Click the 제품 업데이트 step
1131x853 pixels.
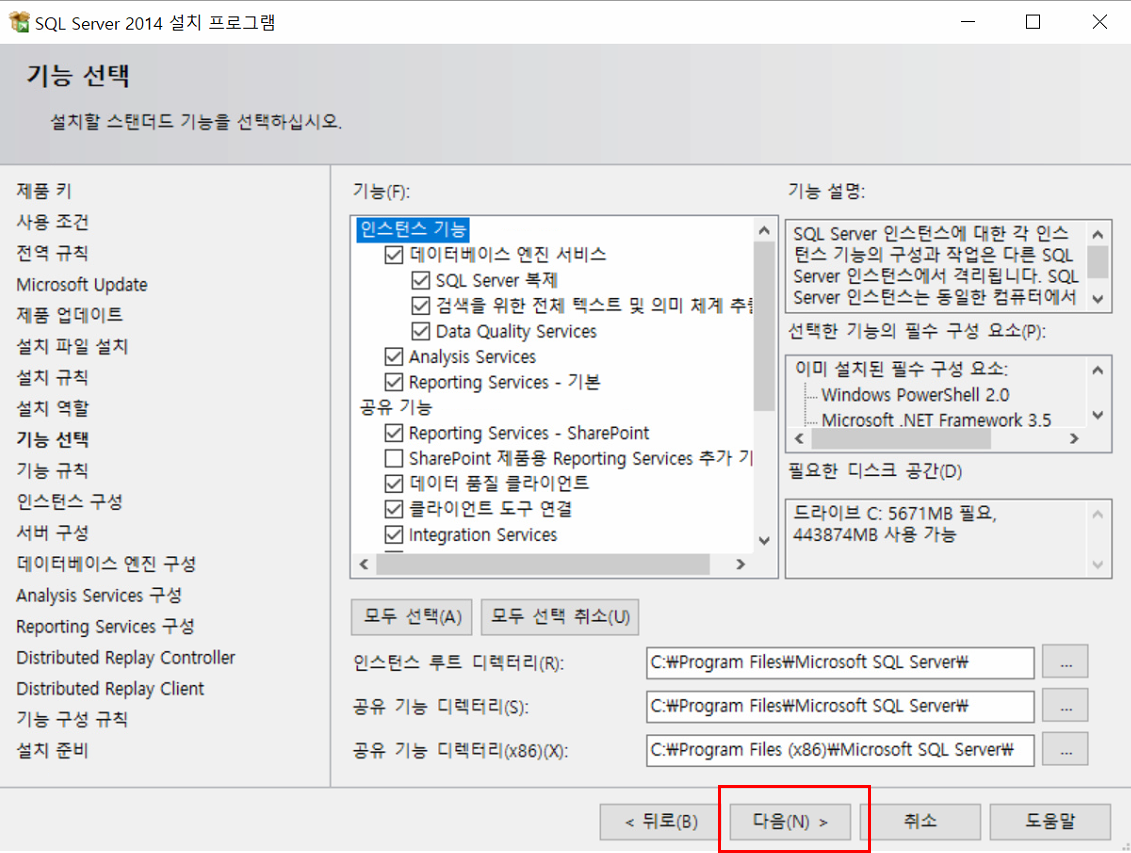tap(70, 315)
